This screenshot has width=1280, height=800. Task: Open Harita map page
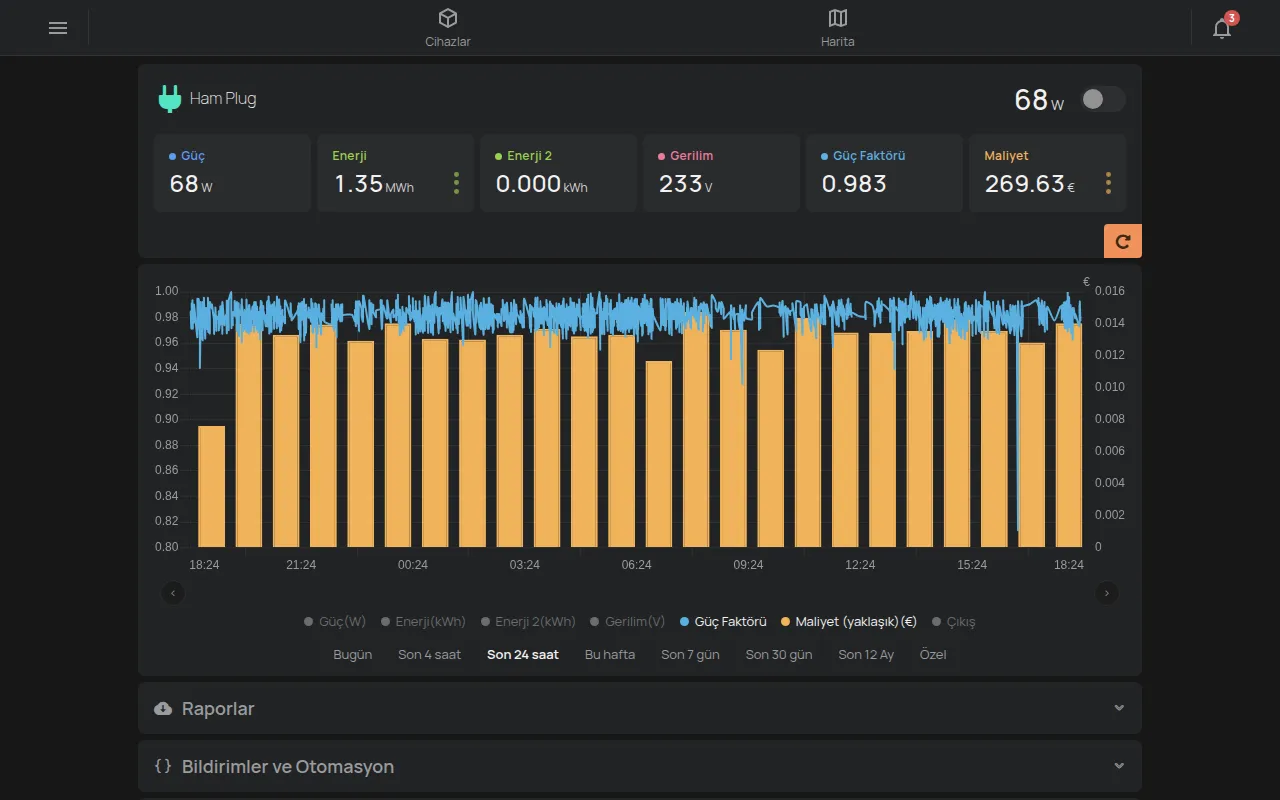(838, 28)
